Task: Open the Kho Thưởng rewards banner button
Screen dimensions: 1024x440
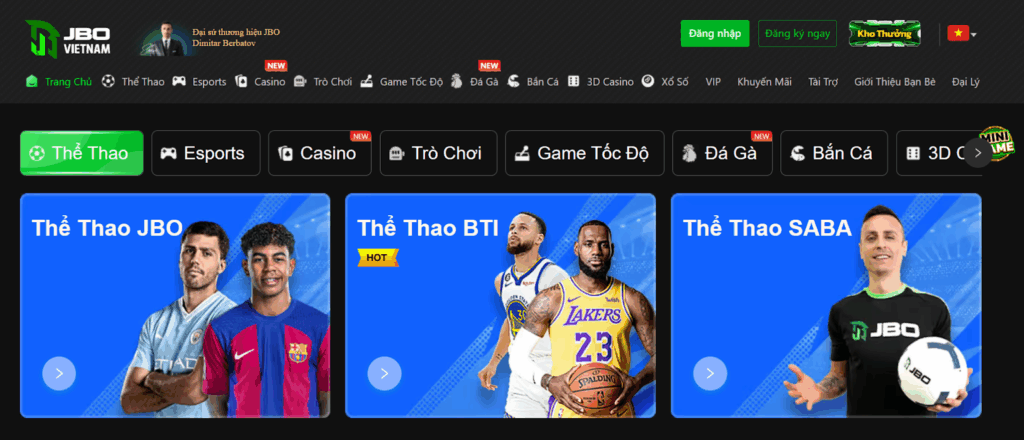Action: [885, 33]
